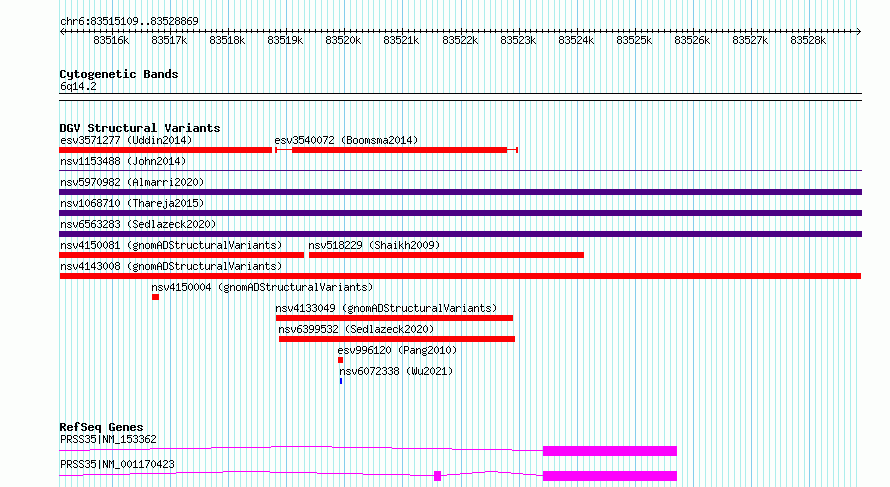The image size is (890, 487).
Task: Click the small blue nsv6072338 marker
Action: click(x=341, y=381)
